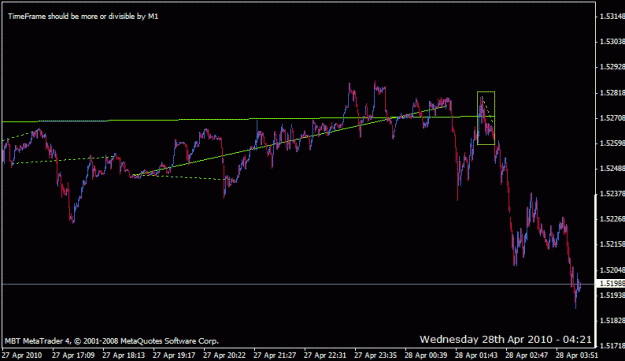Screen dimensions: 625x361
Task: Click the "28 Apr 00:39" time axis label
Action: [x=426, y=355]
